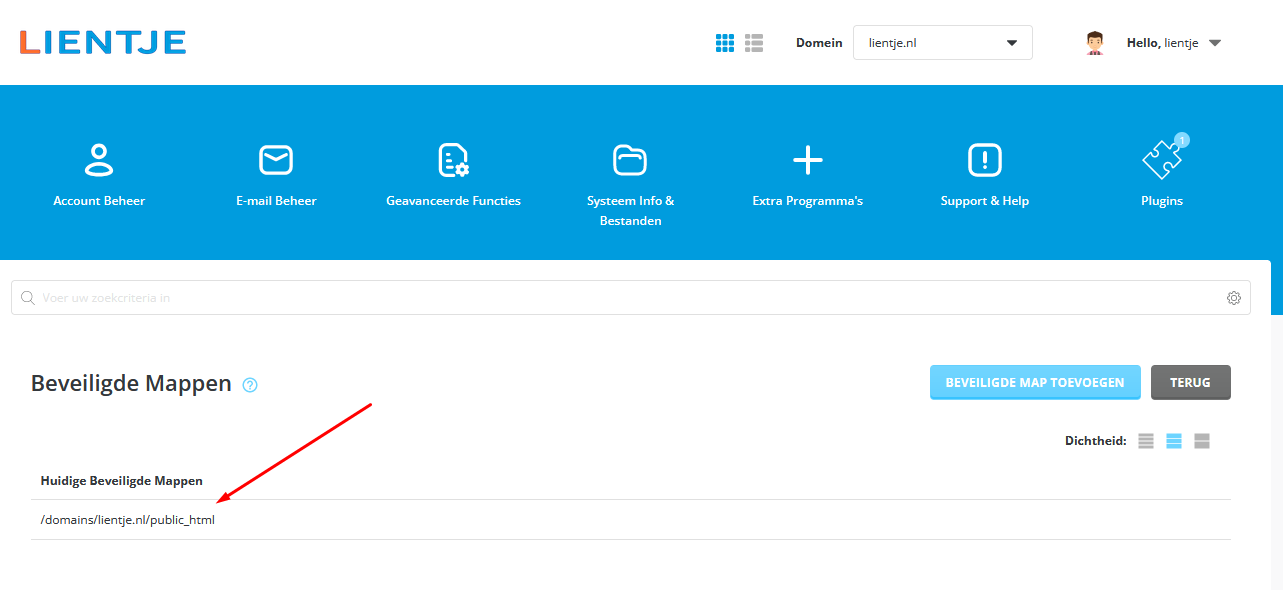Select compact density option
The height and width of the screenshot is (590, 1283).
pos(1146,441)
